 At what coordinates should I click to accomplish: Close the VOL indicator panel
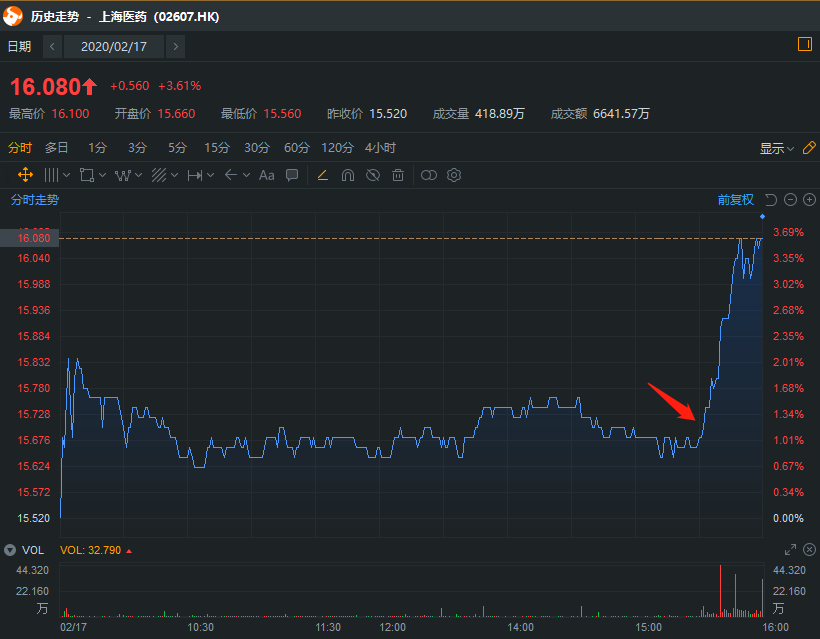pos(809,550)
